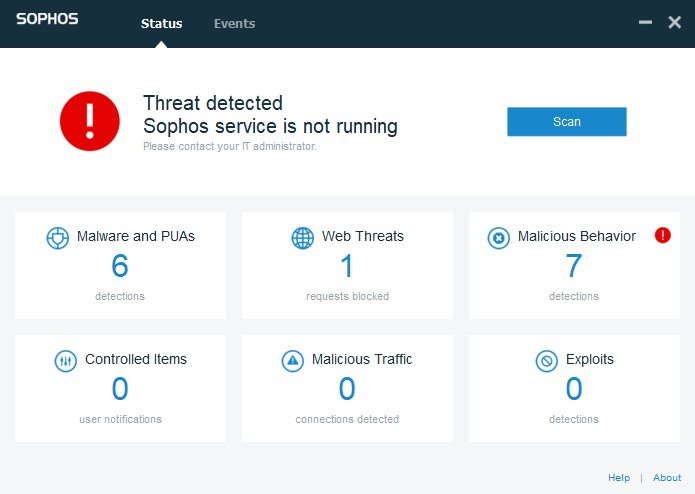695x494 pixels.
Task: Click the Exploits prohibited-sign icon
Action: click(x=547, y=361)
